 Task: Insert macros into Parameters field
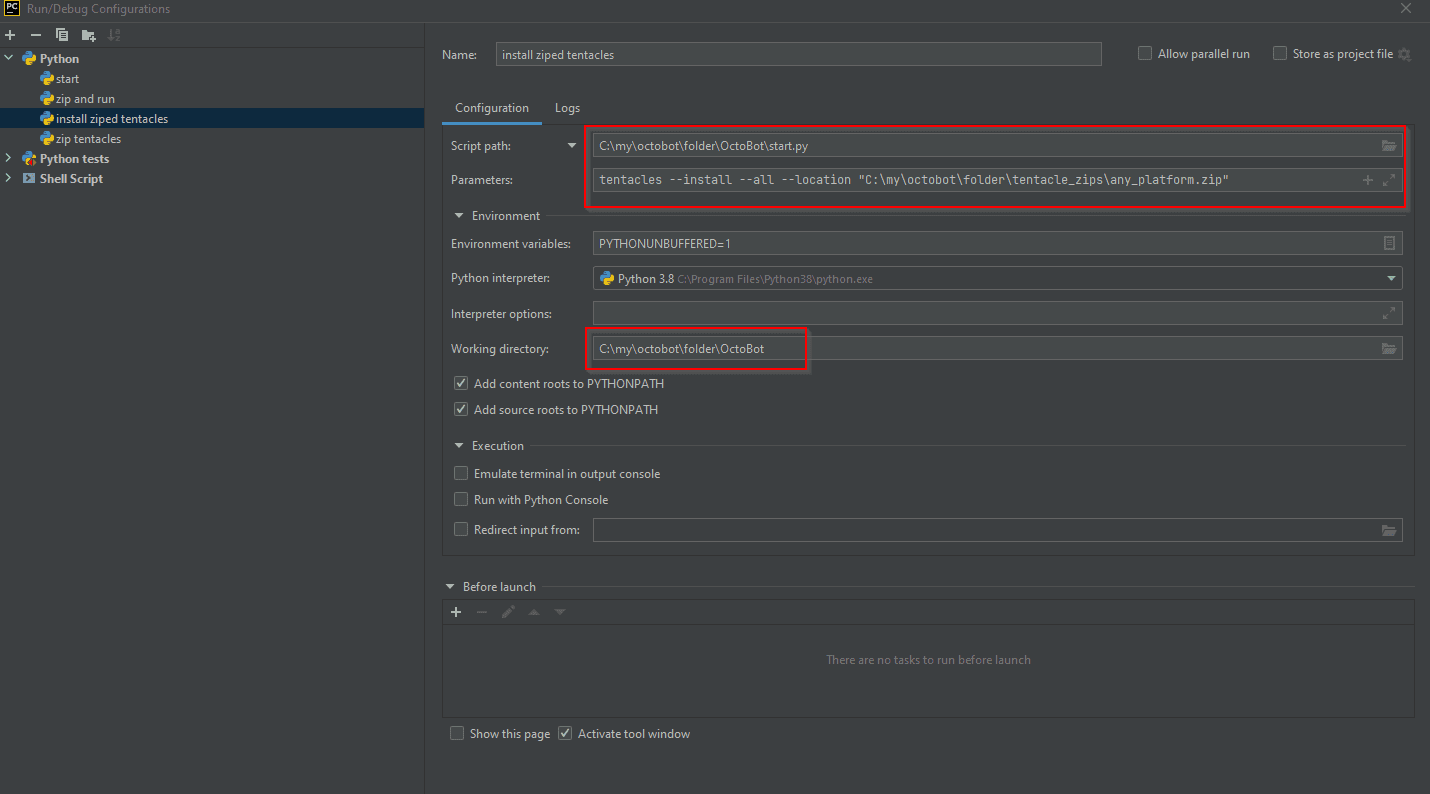[x=1367, y=180]
